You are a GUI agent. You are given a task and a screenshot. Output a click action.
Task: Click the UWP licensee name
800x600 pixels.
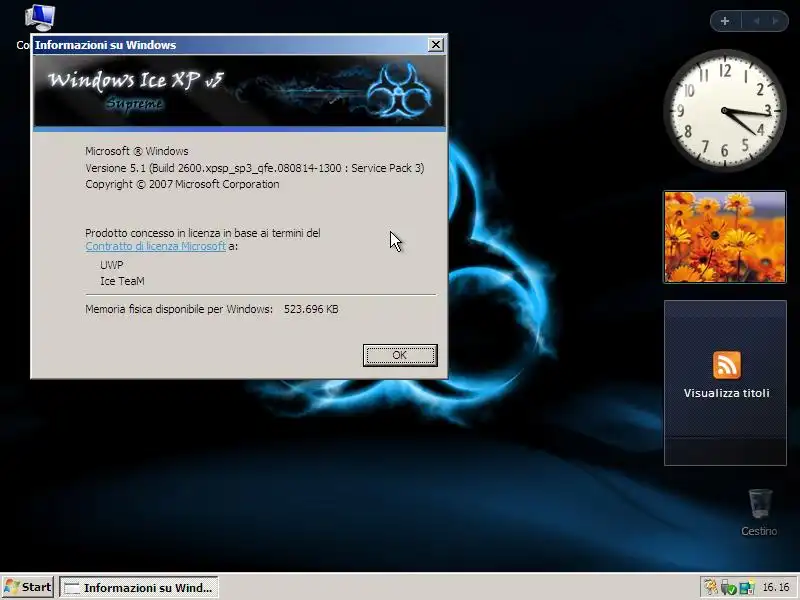pos(112,265)
